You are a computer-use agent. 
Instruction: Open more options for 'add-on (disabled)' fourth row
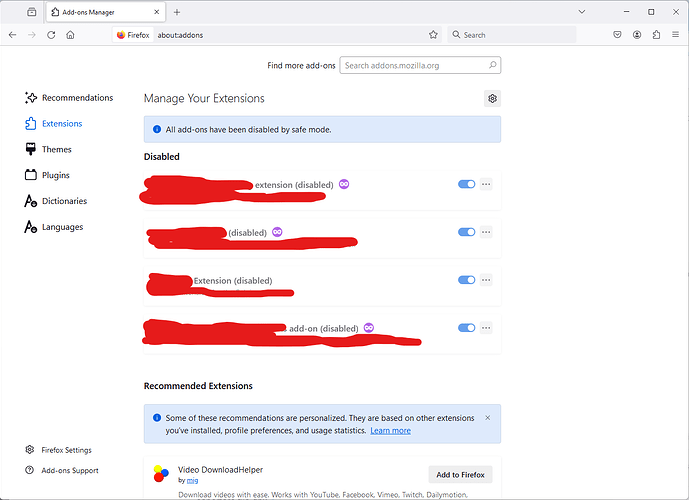[x=486, y=328]
